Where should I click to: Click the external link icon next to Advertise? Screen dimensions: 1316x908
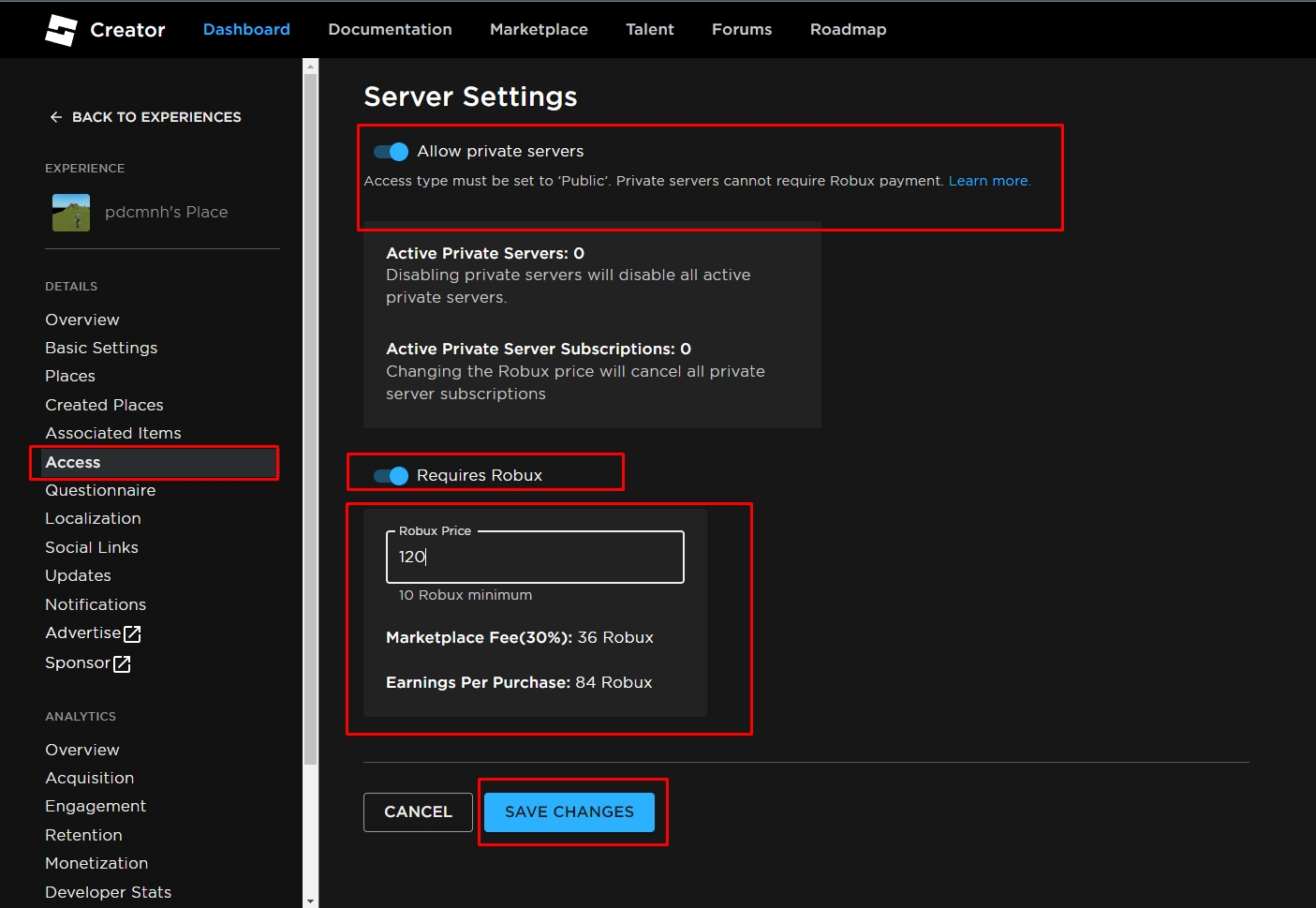pos(133,634)
